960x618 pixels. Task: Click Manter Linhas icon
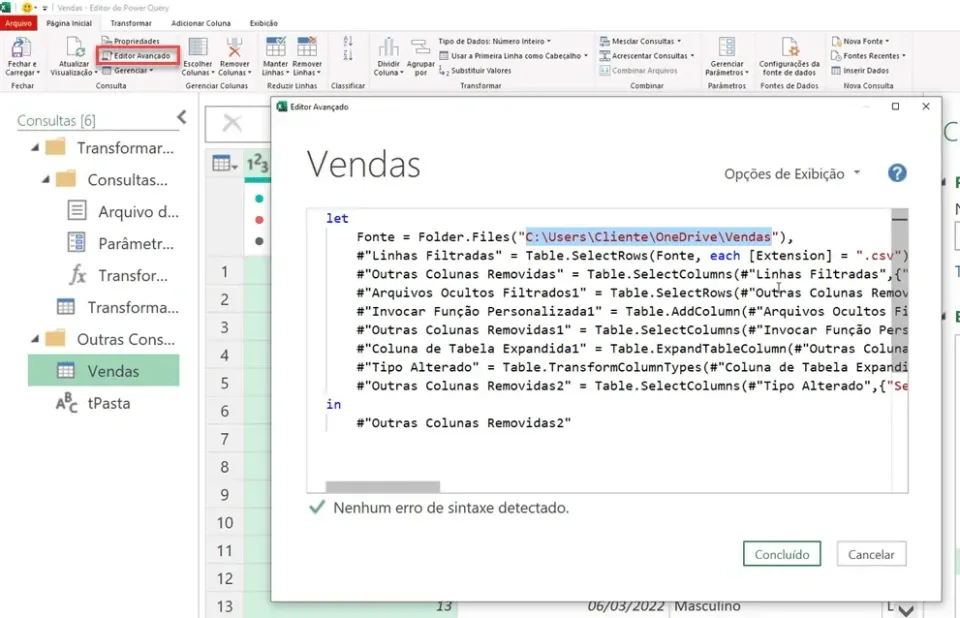(x=275, y=47)
